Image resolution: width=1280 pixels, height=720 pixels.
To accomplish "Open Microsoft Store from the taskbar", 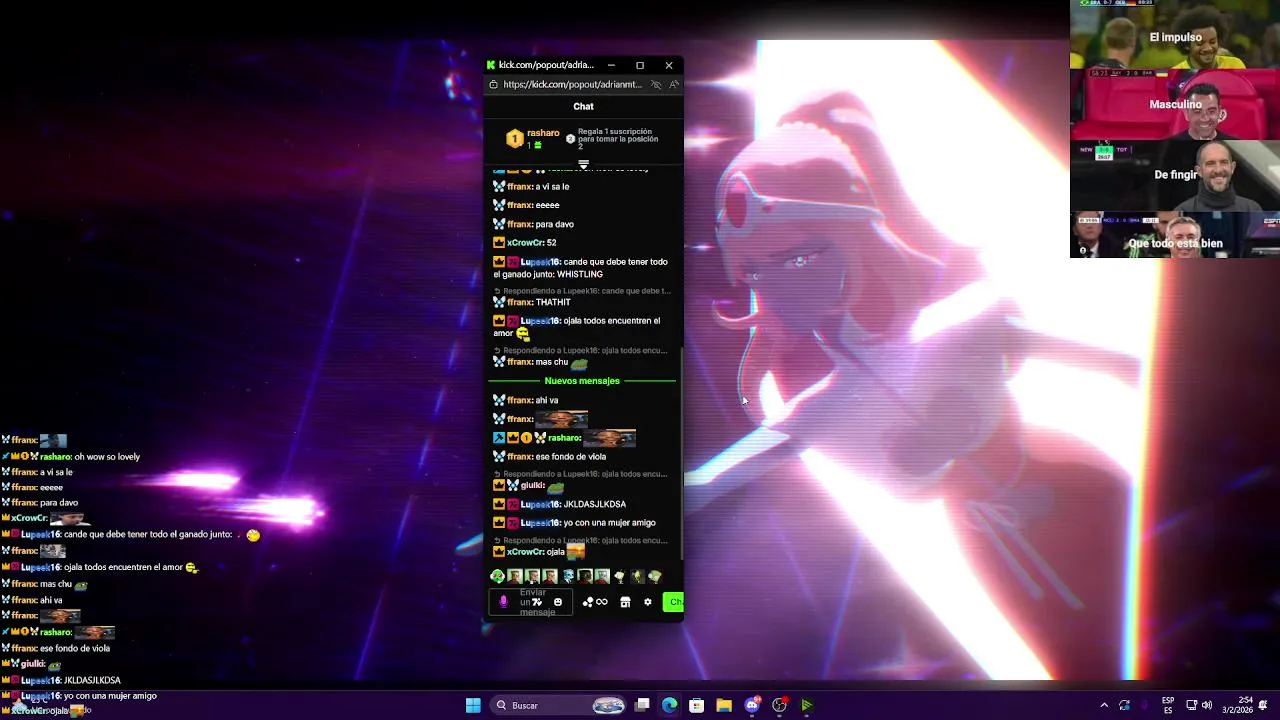I will pos(697,705).
